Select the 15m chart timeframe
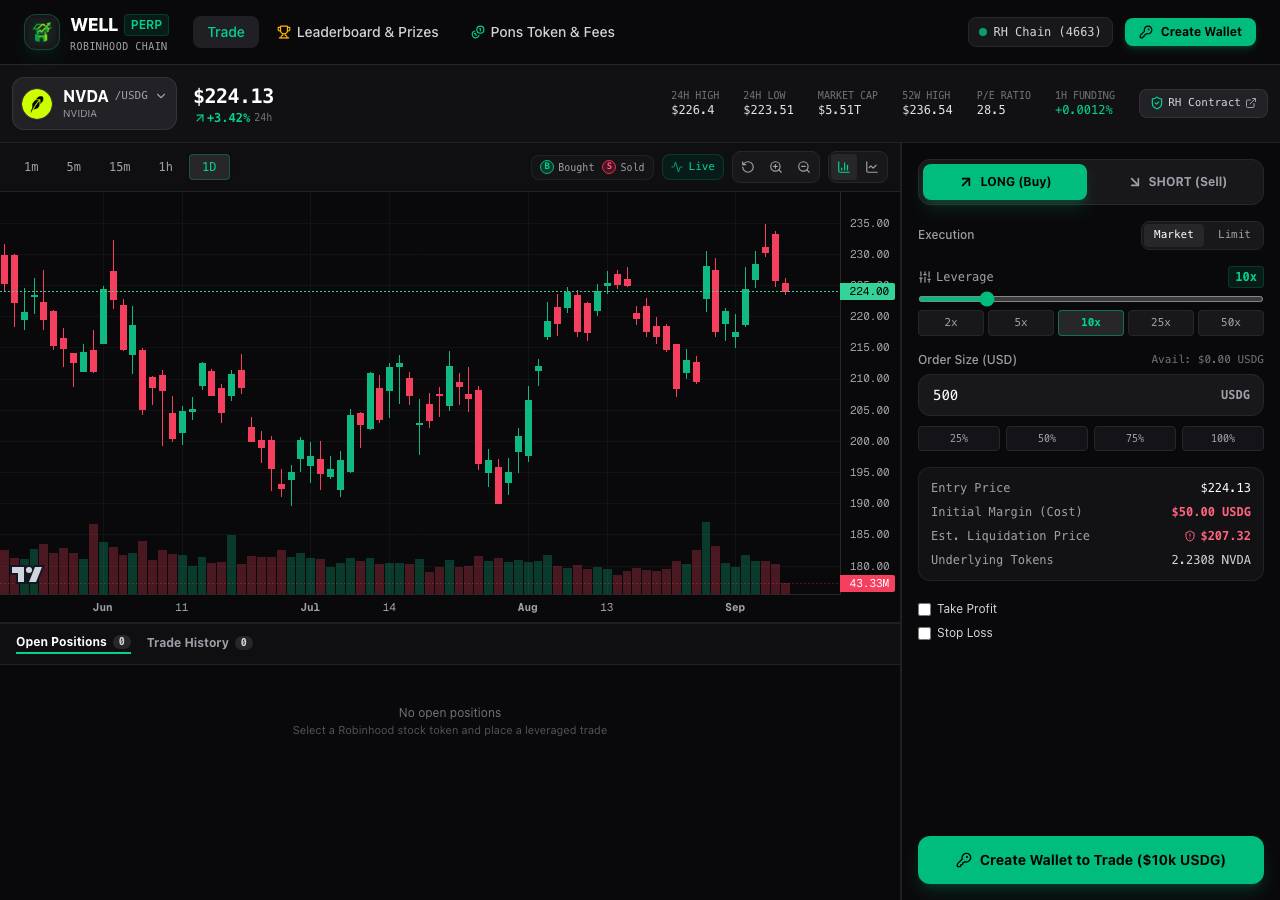 pos(120,167)
